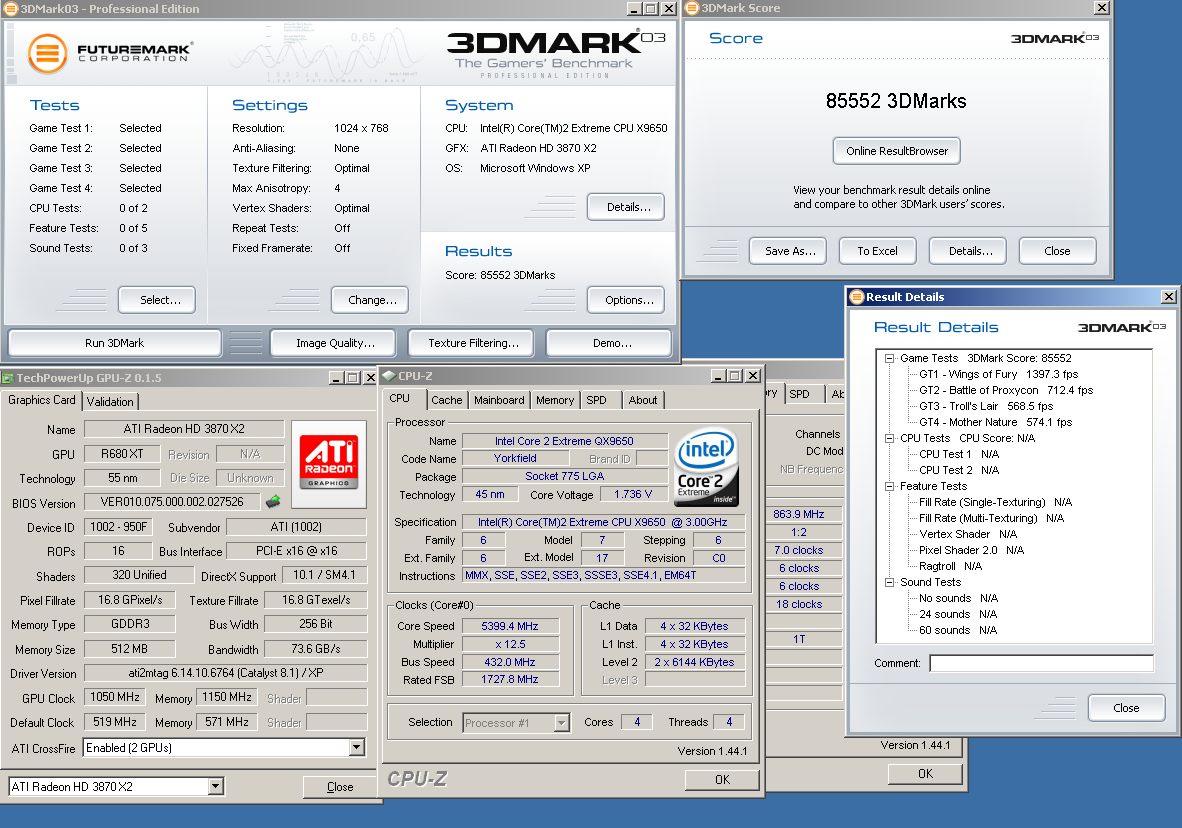The image size is (1182, 828).
Task: Collapse the Feature Tests tree node
Action: (890, 486)
